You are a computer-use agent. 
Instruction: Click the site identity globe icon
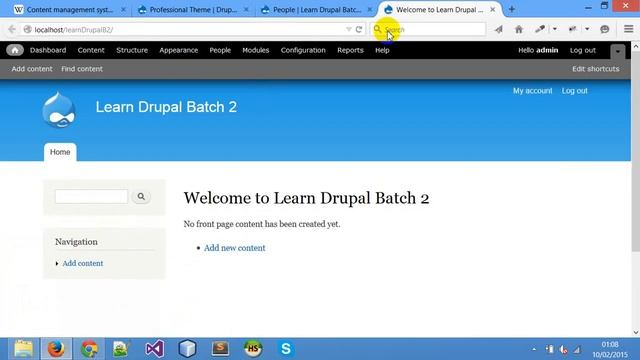point(27,29)
